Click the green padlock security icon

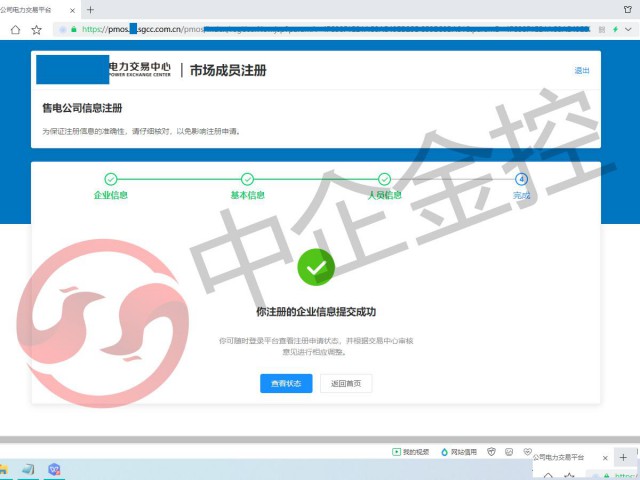tap(74, 29)
